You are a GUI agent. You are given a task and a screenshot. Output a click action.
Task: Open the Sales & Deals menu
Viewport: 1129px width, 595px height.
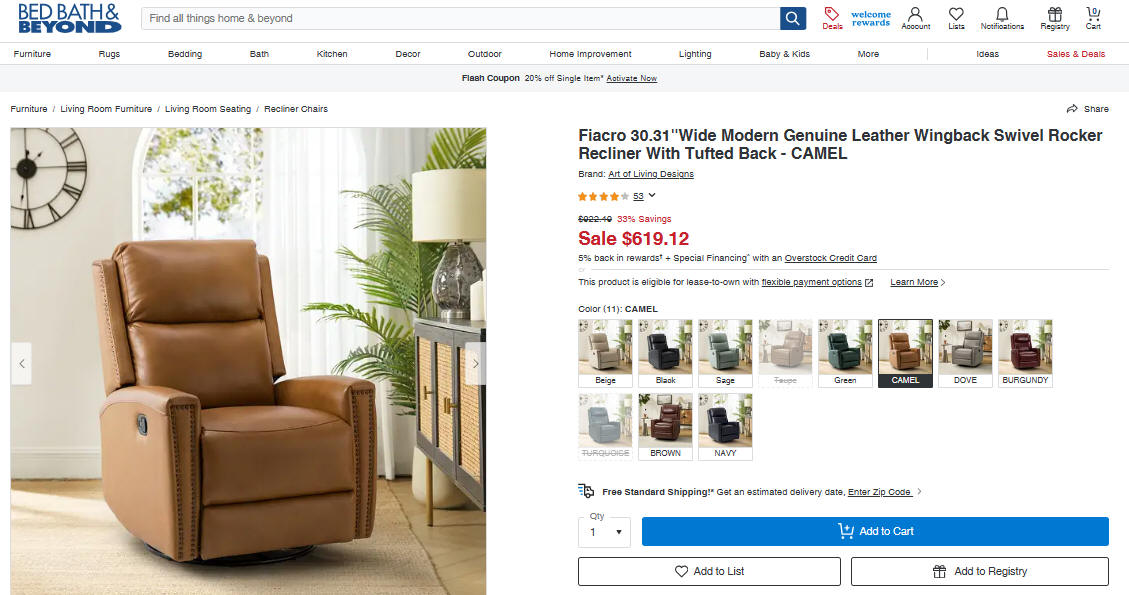click(1076, 54)
